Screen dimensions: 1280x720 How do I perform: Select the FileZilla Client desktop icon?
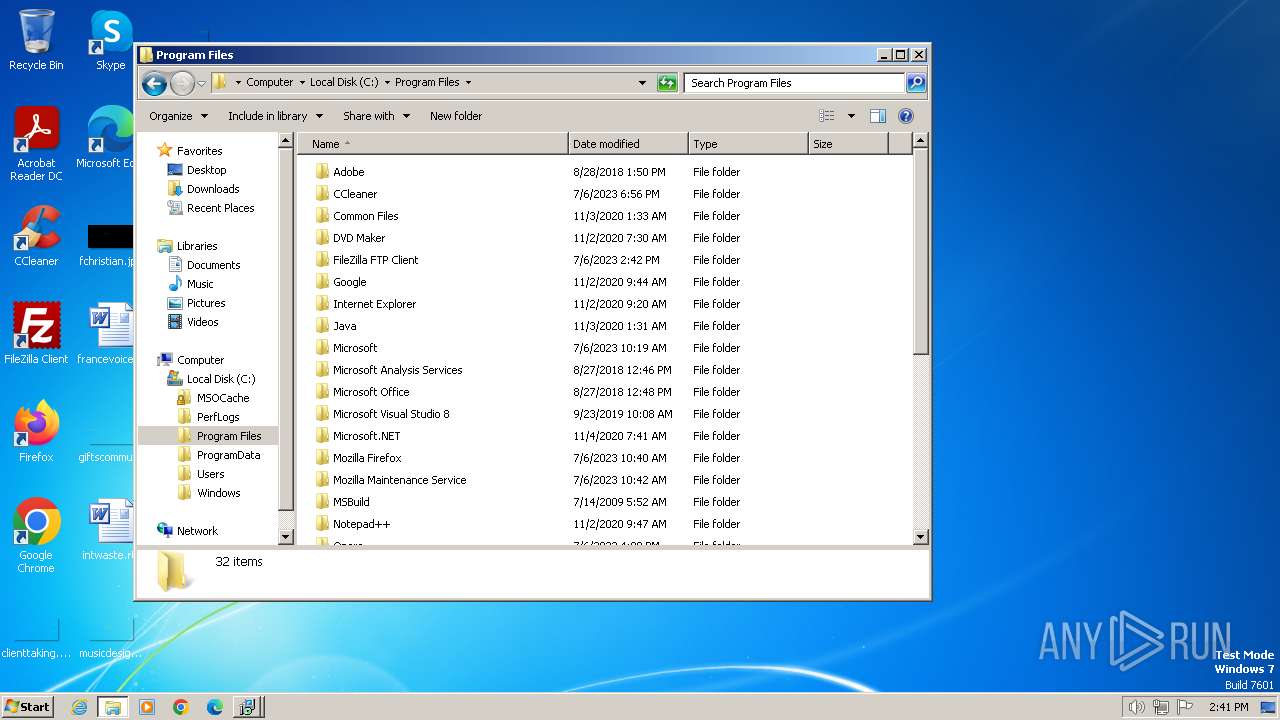[x=36, y=333]
